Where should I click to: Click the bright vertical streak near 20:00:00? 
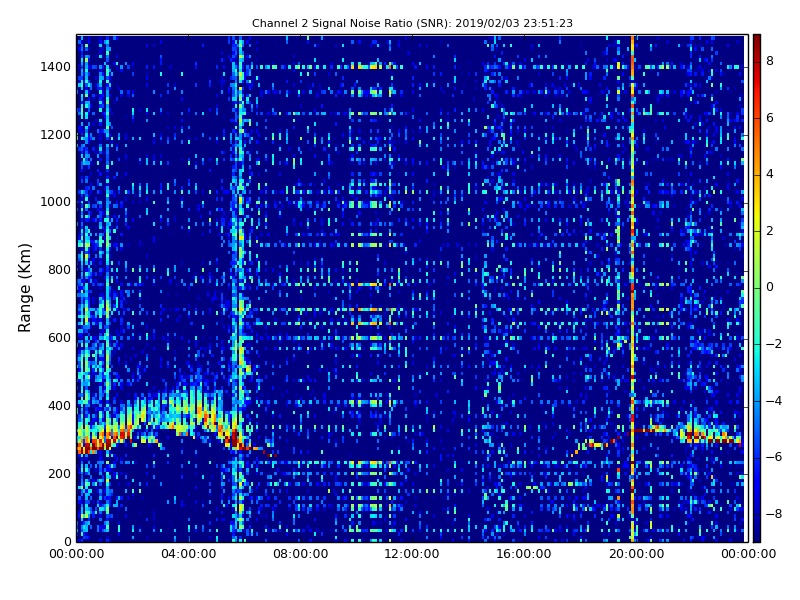tap(633, 288)
